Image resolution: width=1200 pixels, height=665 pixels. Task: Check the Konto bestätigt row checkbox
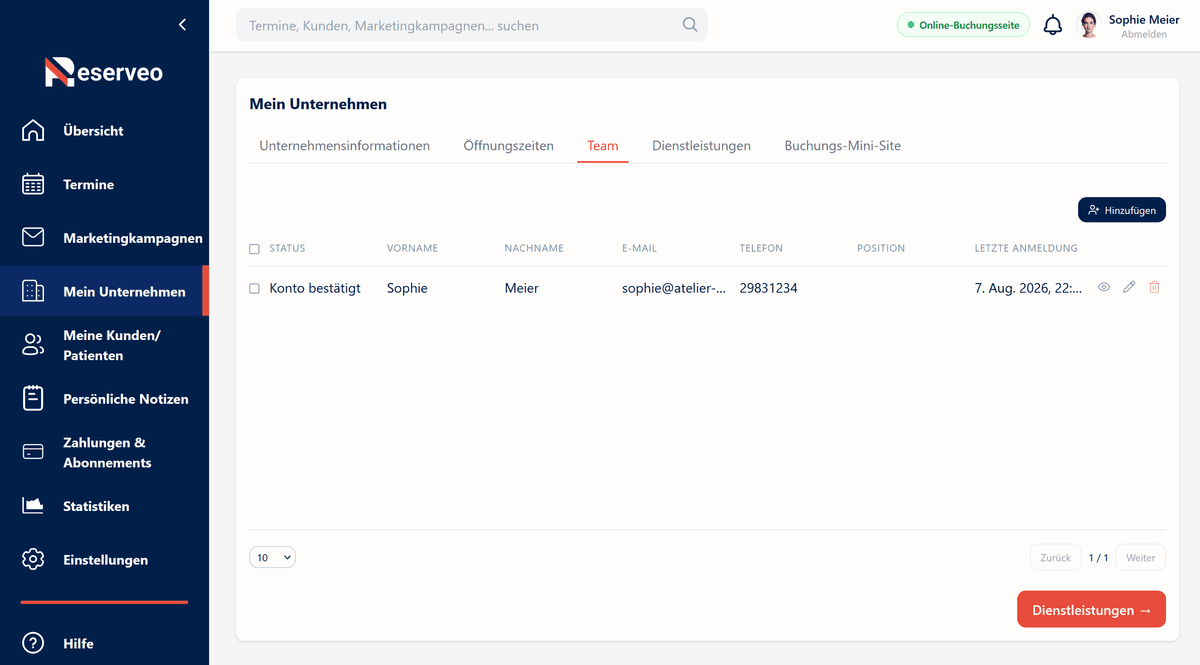[254, 288]
